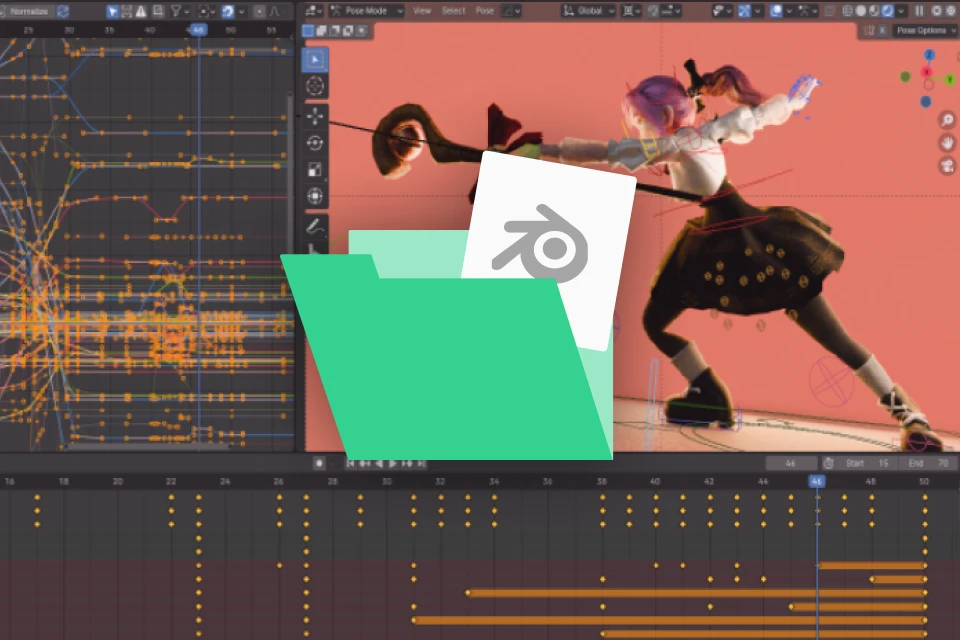Choose subtract selection mode icon
Screen dimensions: 960x640
click(x=334, y=31)
